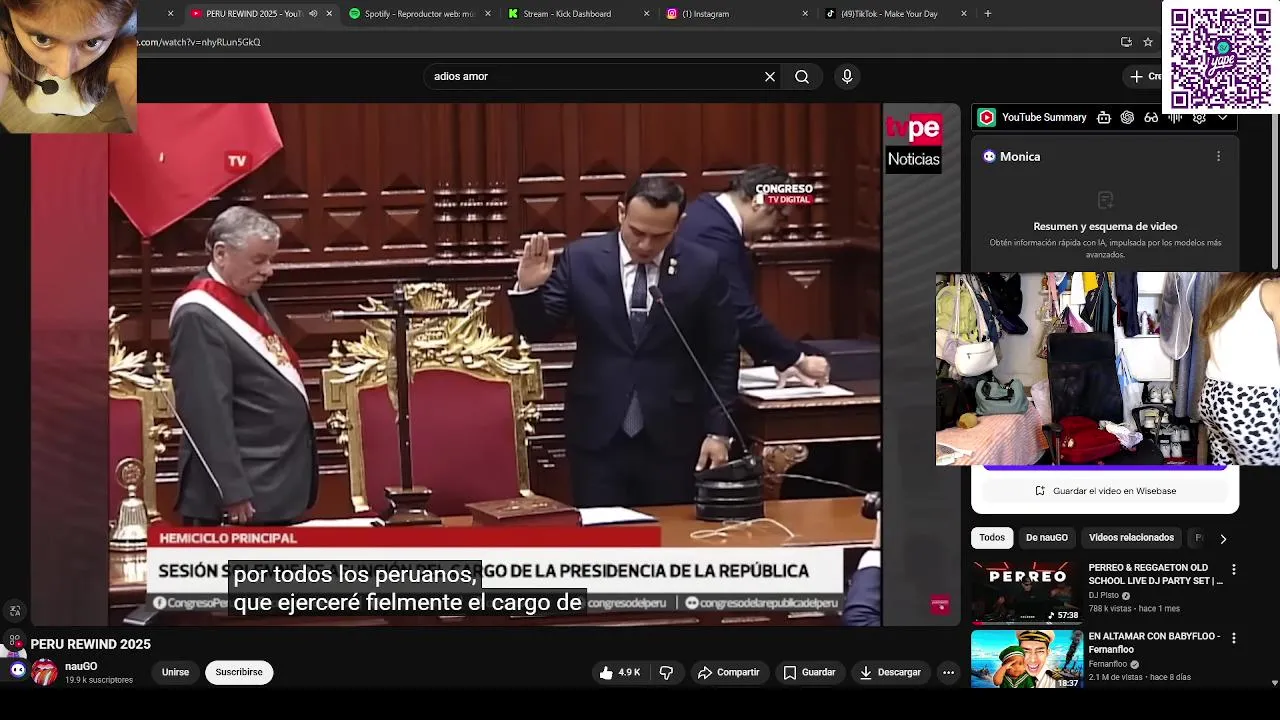1280x720 pixels.
Task: Click the red subscribe watermark in video corner
Action: pyautogui.click(x=940, y=604)
